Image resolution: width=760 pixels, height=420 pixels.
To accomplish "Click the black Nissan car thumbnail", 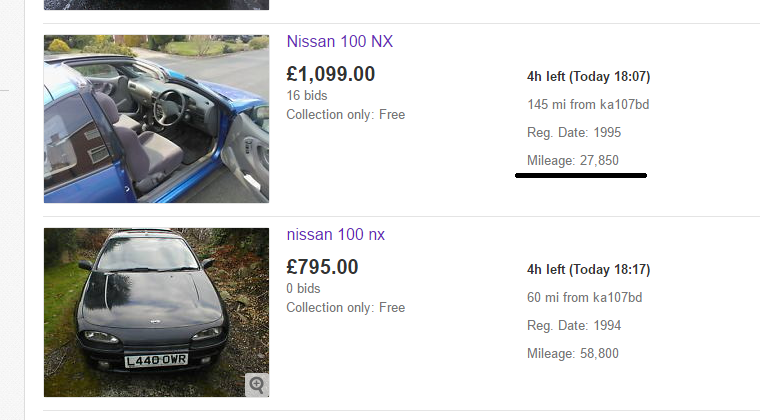I will 156,312.
